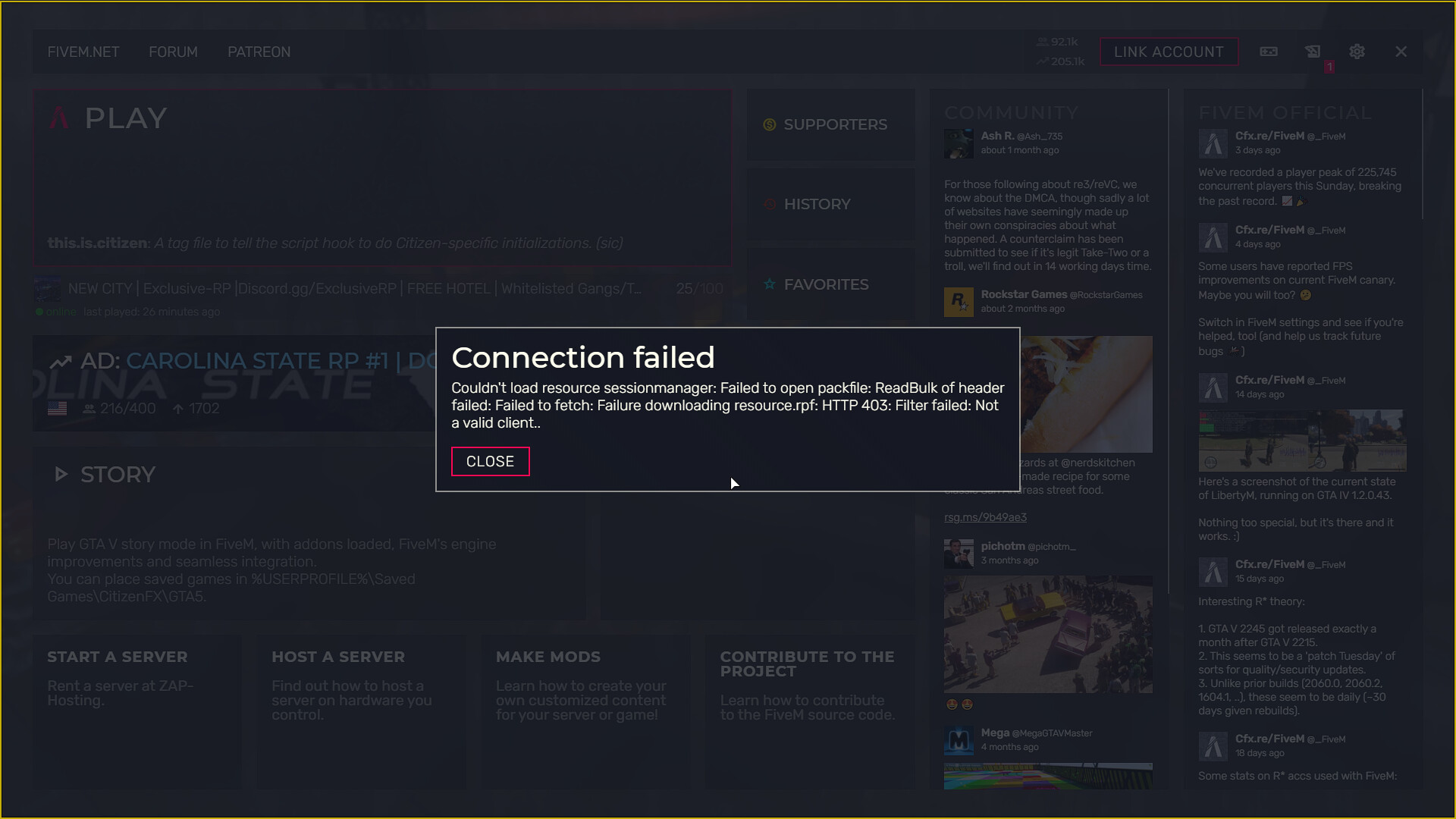The height and width of the screenshot is (819, 1456).
Task: Close the Connection failed dialog
Action: (490, 461)
